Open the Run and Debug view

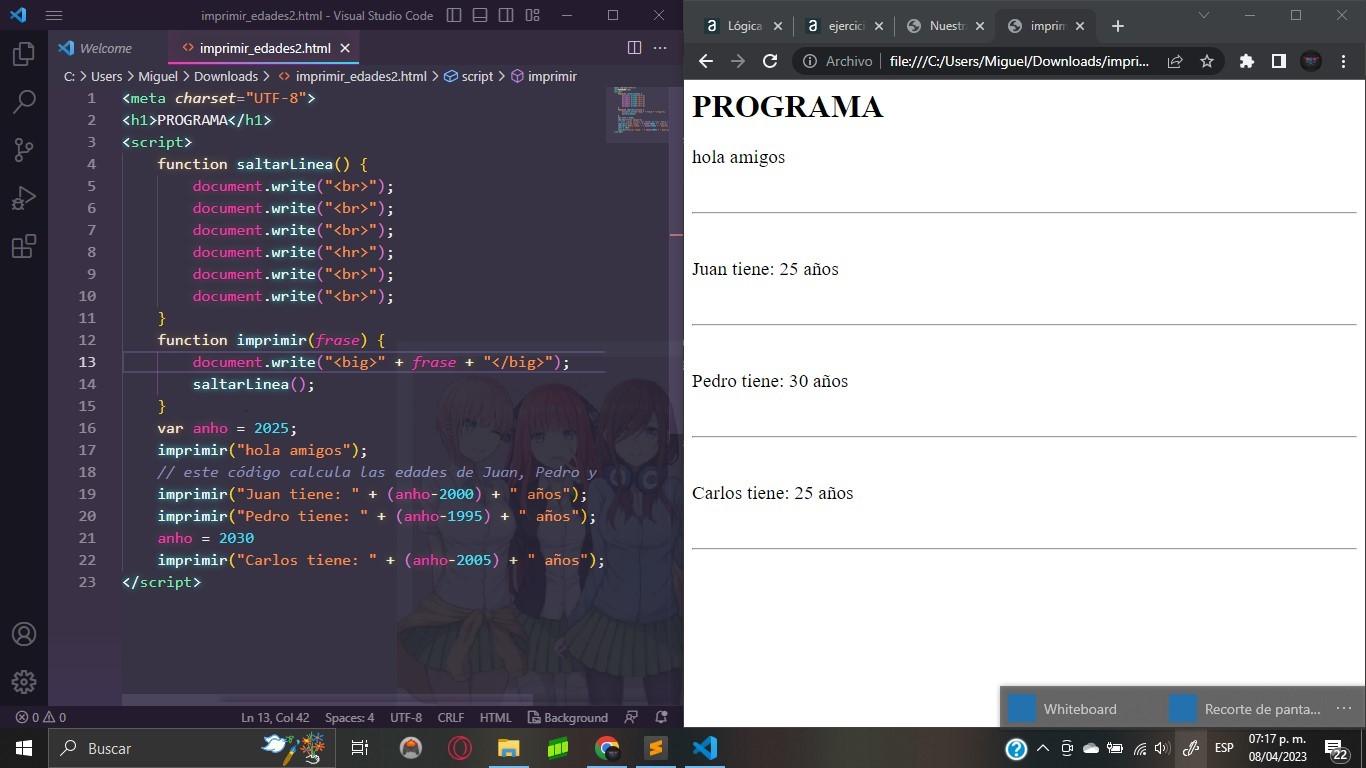pyautogui.click(x=24, y=198)
